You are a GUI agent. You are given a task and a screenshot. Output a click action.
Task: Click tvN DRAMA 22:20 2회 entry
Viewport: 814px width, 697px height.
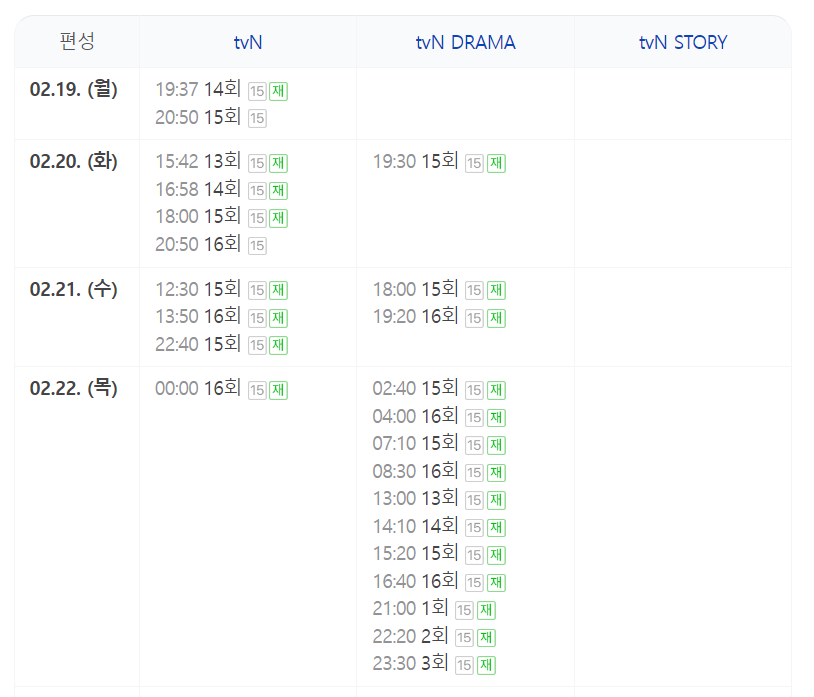[x=434, y=636]
